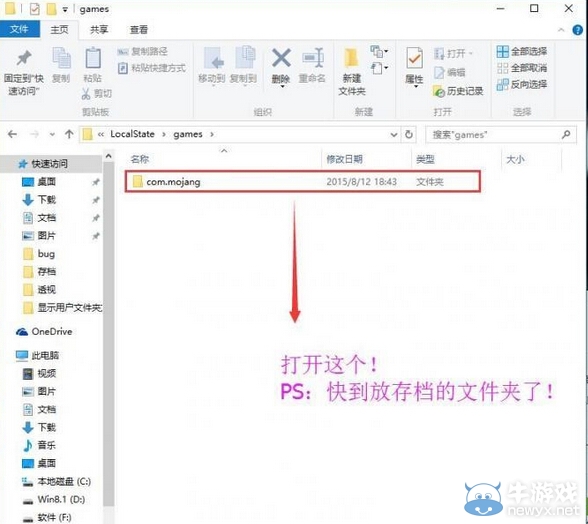Go forward with the right arrow
Image resolution: width=588 pixels, height=524 pixels.
pos(34,134)
